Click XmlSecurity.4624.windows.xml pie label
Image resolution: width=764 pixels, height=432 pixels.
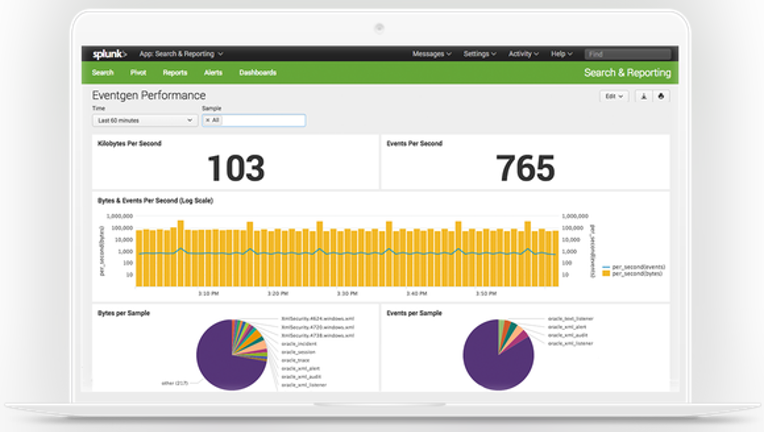[x=318, y=319]
